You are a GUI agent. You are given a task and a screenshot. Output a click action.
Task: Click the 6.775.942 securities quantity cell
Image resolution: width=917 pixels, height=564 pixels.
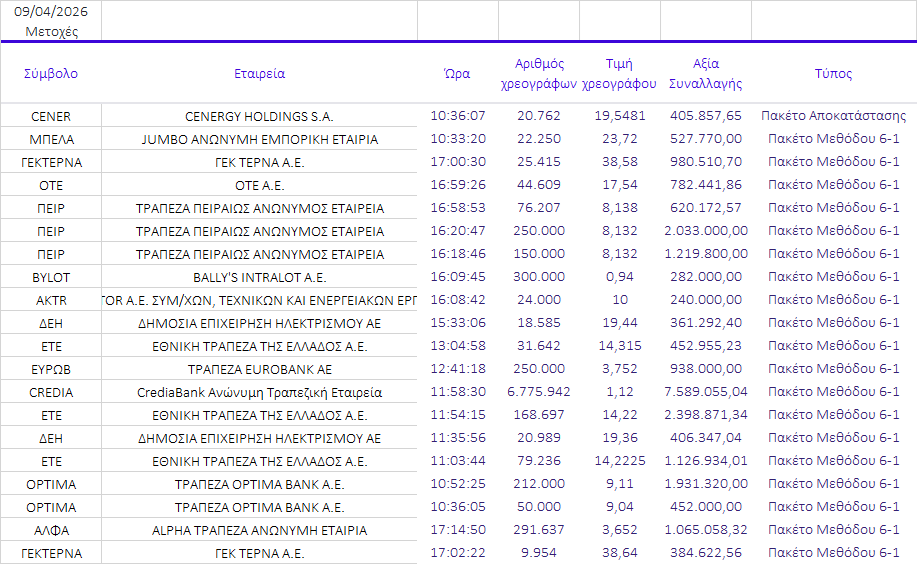tap(538, 392)
